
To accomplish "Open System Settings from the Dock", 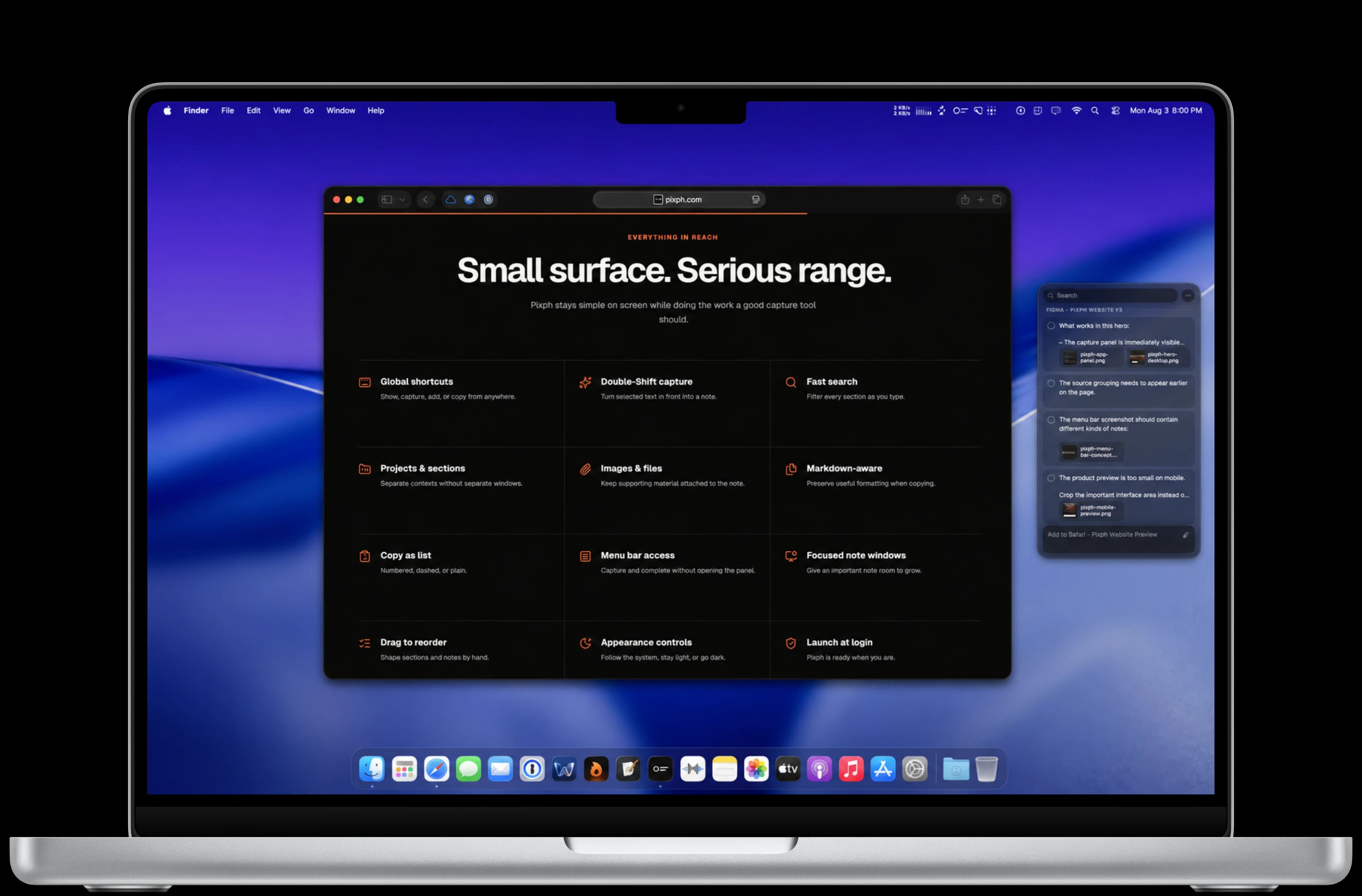I will tap(914, 768).
